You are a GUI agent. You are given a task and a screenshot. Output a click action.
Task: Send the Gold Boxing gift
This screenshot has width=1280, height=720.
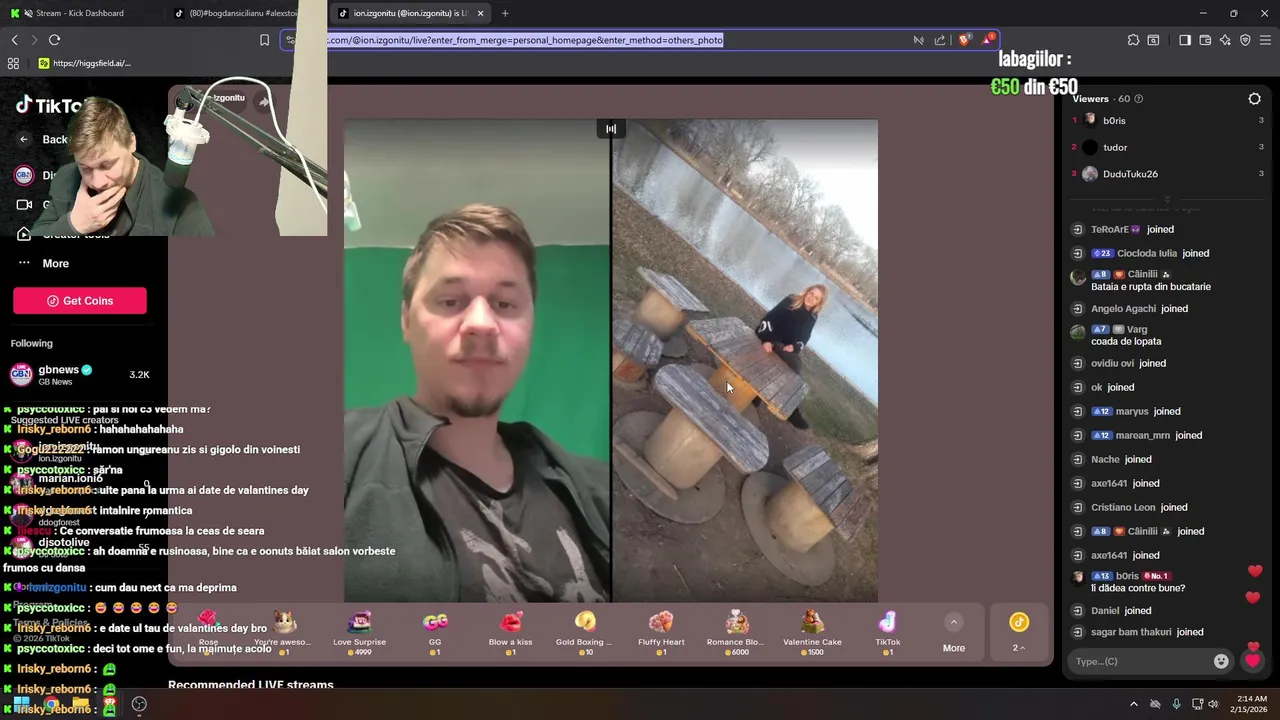pos(585,633)
